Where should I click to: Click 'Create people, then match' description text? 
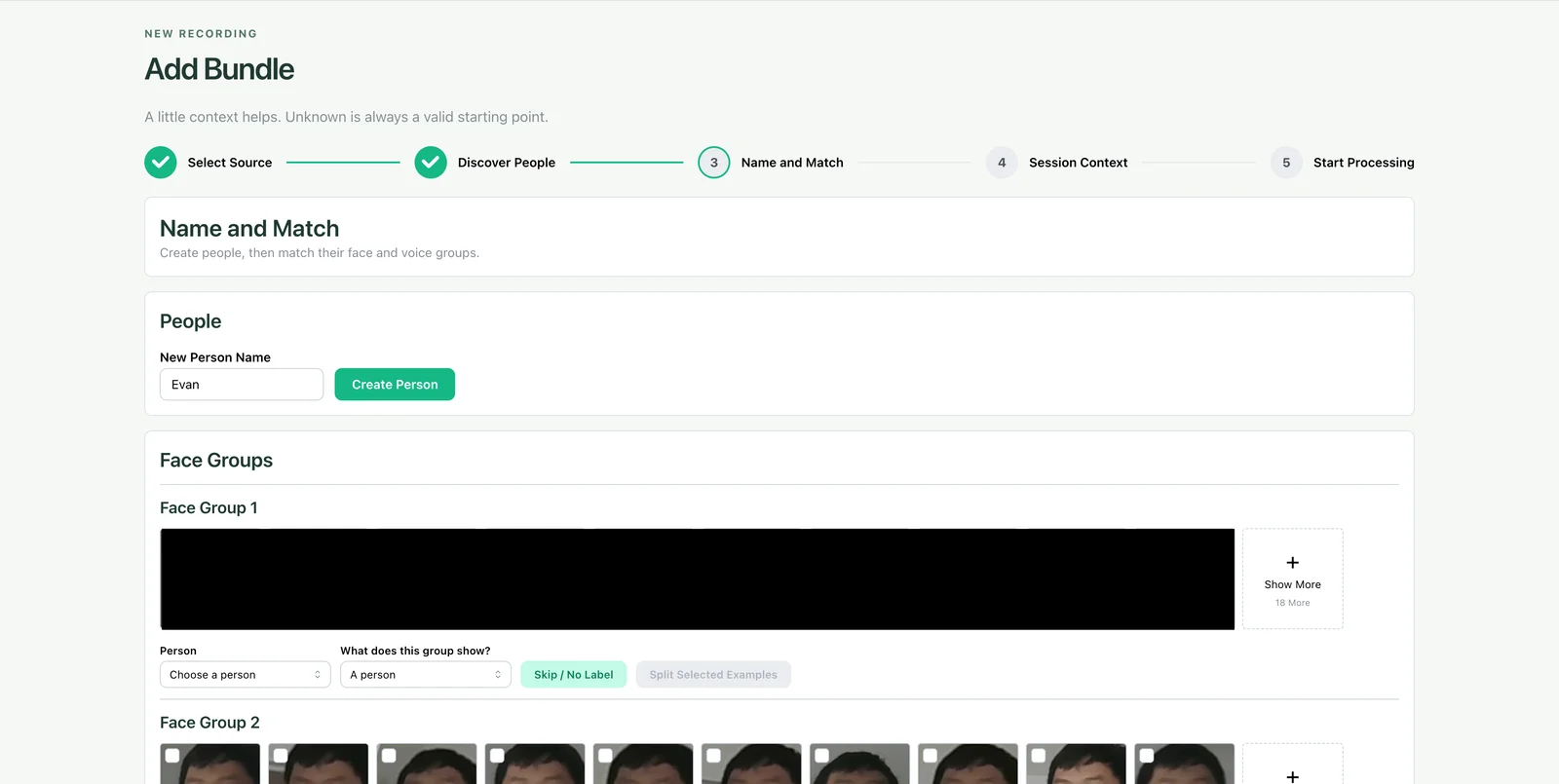coord(320,253)
